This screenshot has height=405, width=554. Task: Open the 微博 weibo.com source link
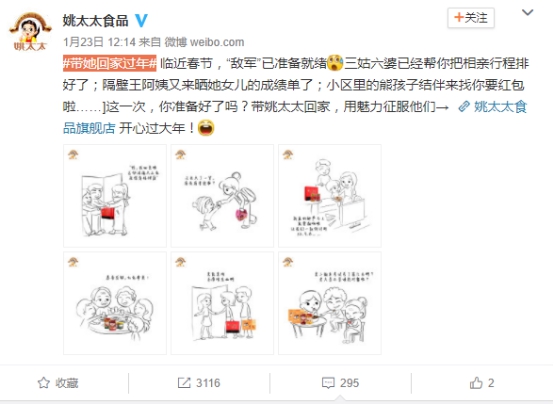coord(205,42)
